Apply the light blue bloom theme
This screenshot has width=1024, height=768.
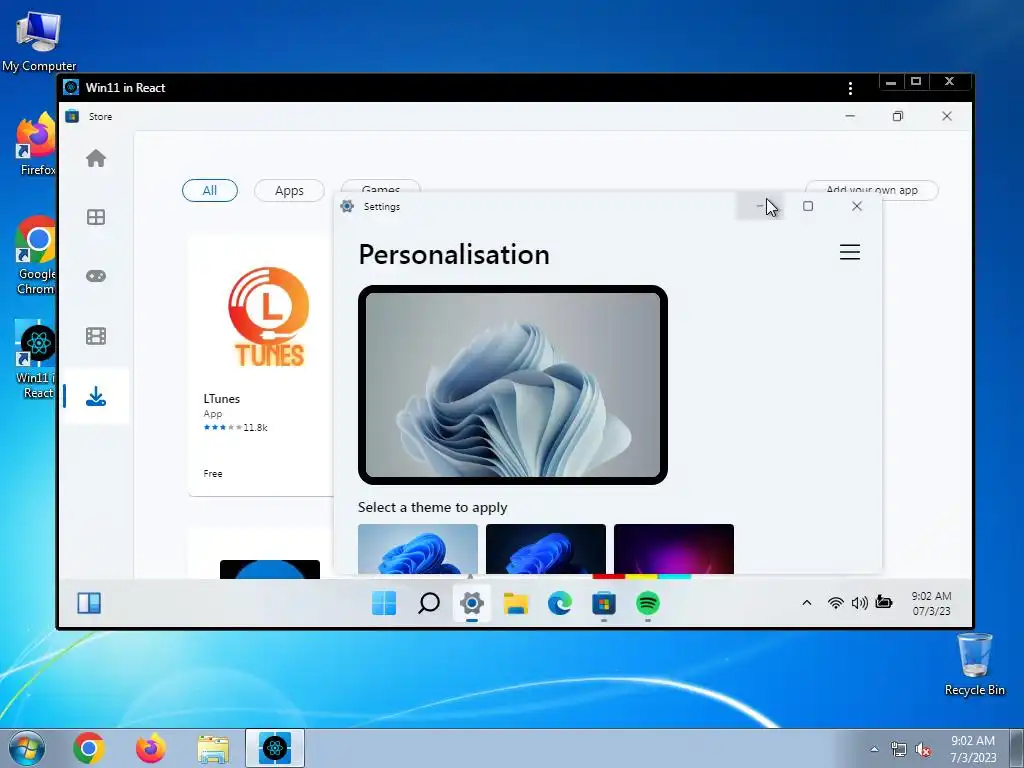tap(418, 549)
